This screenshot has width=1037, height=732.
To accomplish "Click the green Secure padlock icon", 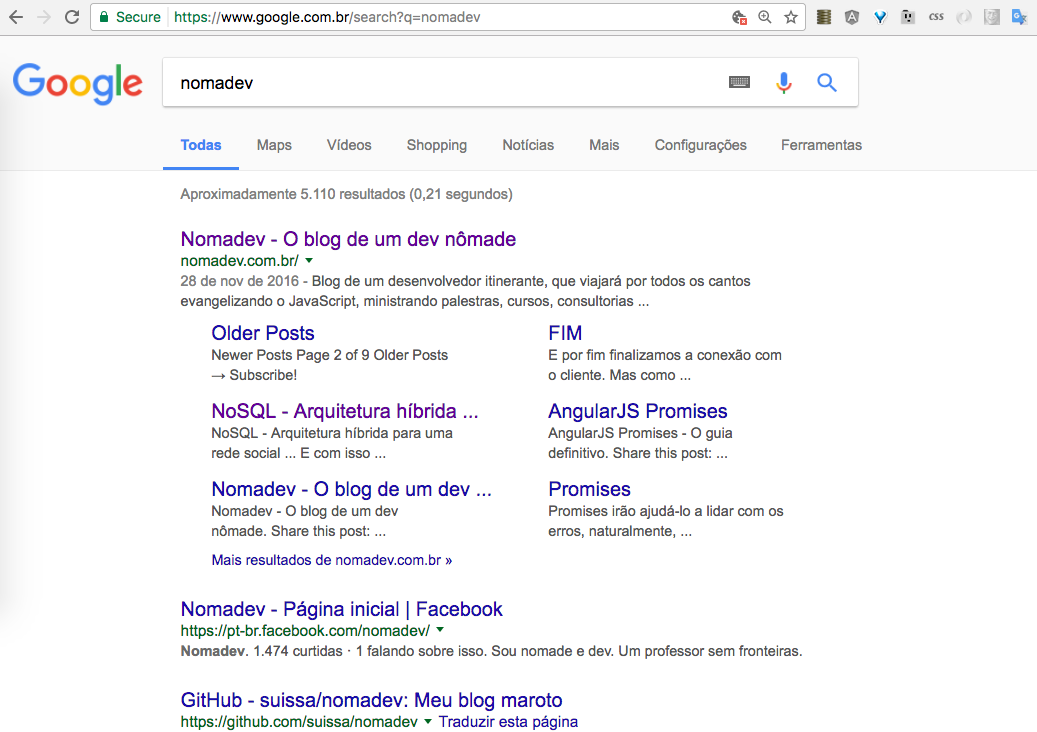I will click(104, 17).
